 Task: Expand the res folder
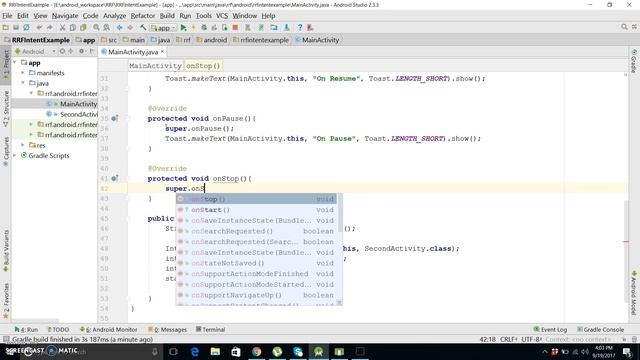pyautogui.click(x=23, y=145)
